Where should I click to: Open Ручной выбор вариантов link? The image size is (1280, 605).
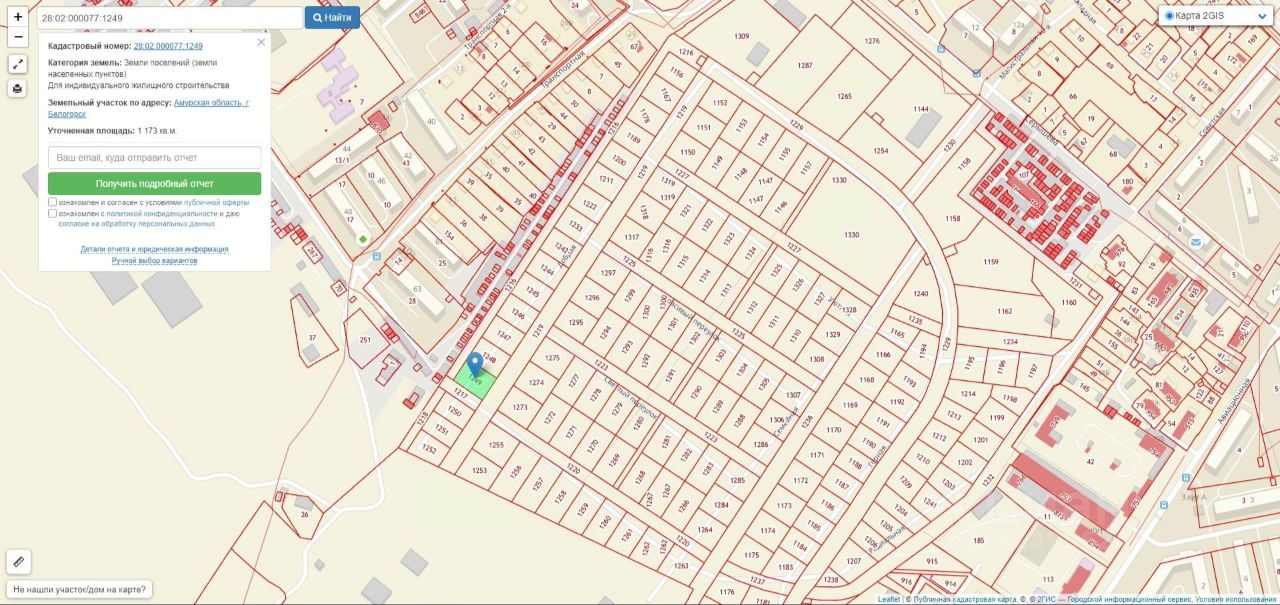[x=154, y=260]
